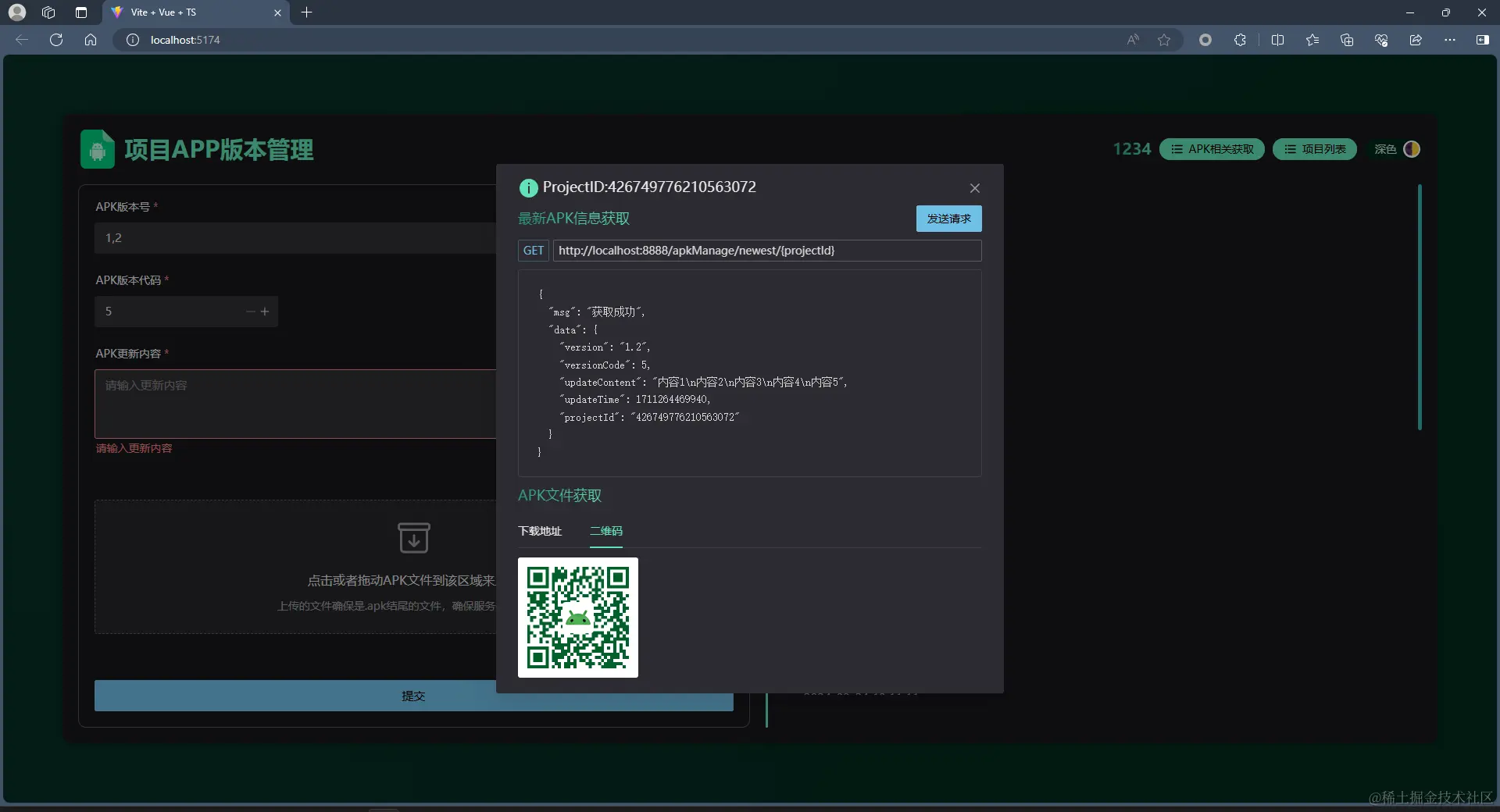
Task: Decrease APK版本代码 with the minus stepper
Action: point(250,312)
